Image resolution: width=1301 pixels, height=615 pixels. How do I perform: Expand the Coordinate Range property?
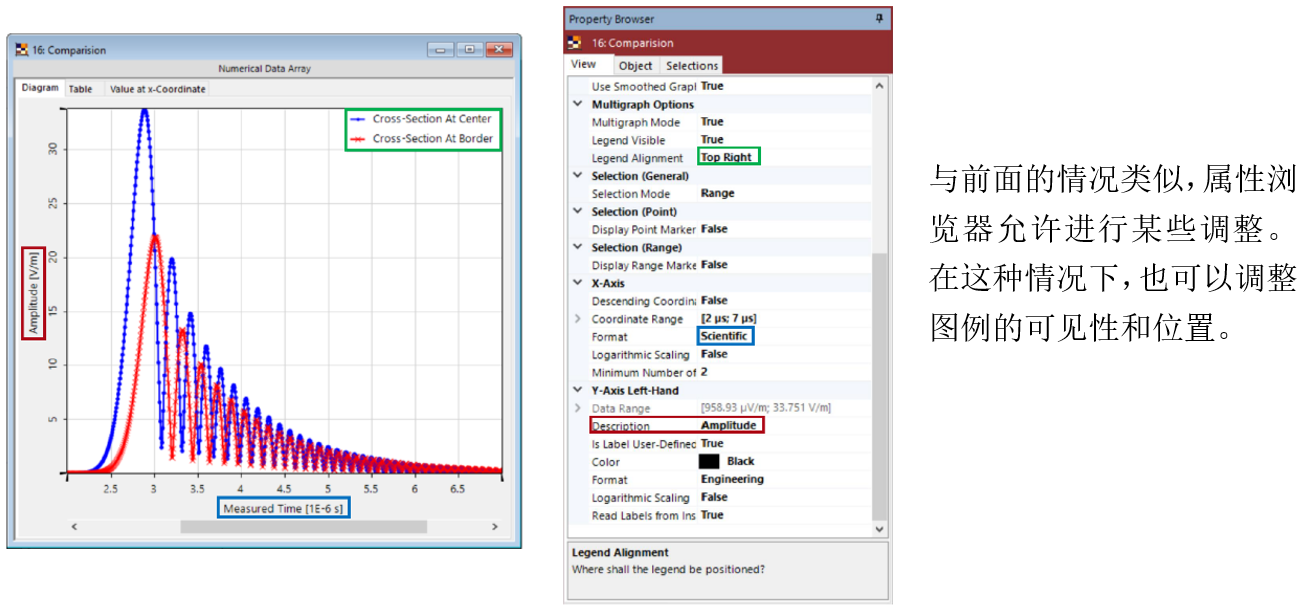(577, 319)
